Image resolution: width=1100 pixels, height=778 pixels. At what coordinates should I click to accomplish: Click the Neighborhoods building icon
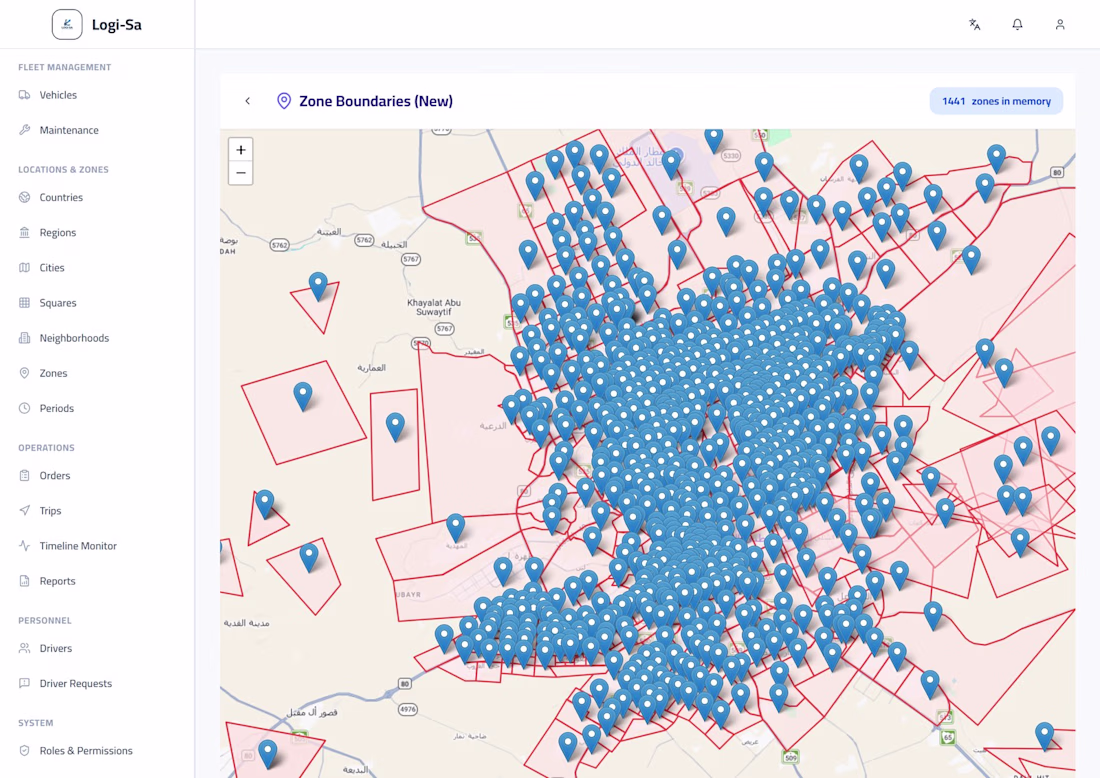coord(25,337)
